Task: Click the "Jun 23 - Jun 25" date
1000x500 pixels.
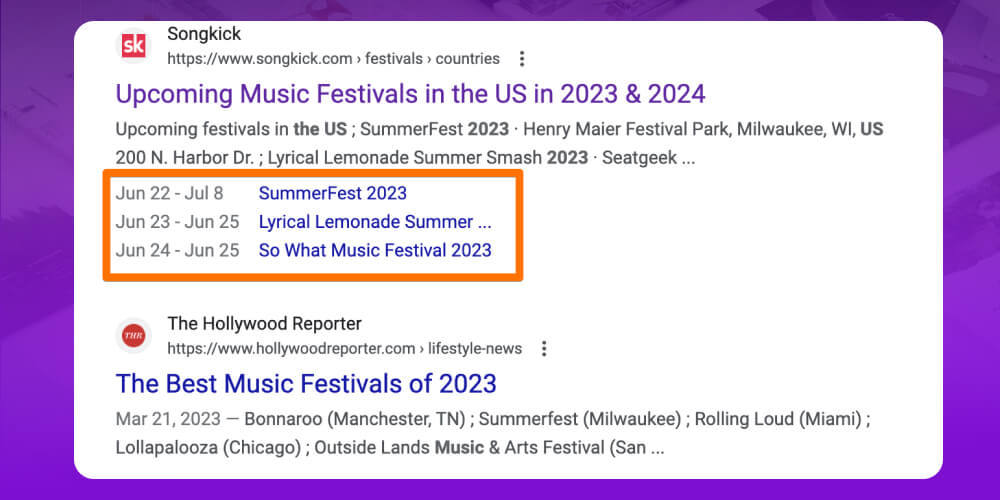Action: pyautogui.click(x=177, y=222)
